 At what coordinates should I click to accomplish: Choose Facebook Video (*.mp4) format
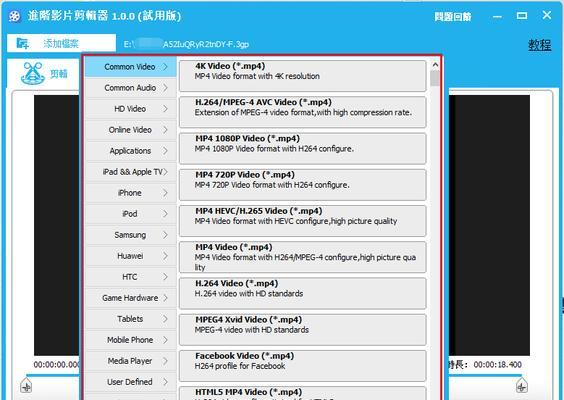click(x=303, y=366)
